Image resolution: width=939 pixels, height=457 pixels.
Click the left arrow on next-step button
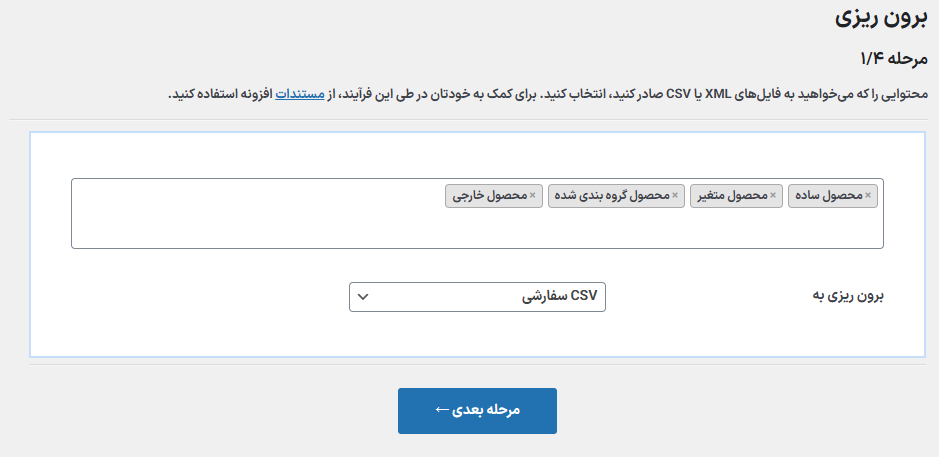443,411
